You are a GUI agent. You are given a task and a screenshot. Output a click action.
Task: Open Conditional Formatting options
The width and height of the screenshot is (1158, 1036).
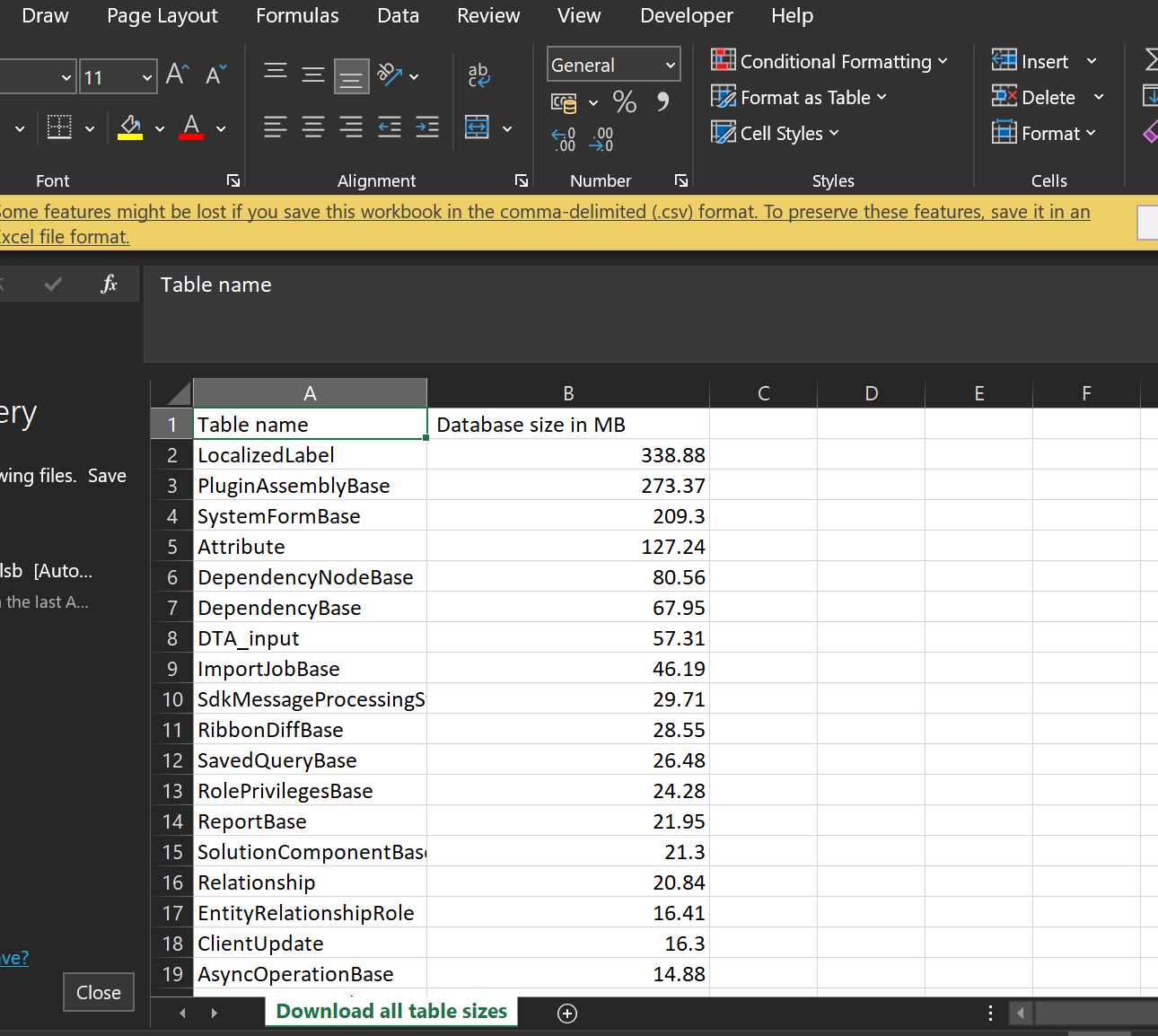[x=829, y=61]
